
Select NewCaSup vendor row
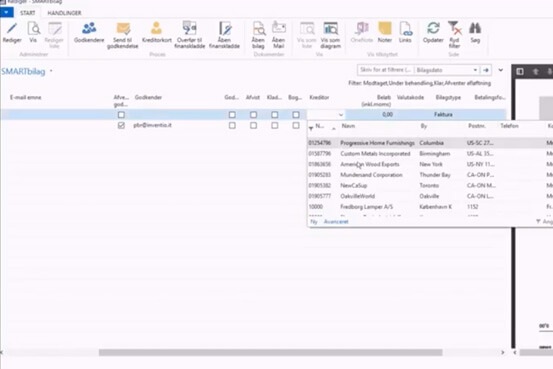430,185
